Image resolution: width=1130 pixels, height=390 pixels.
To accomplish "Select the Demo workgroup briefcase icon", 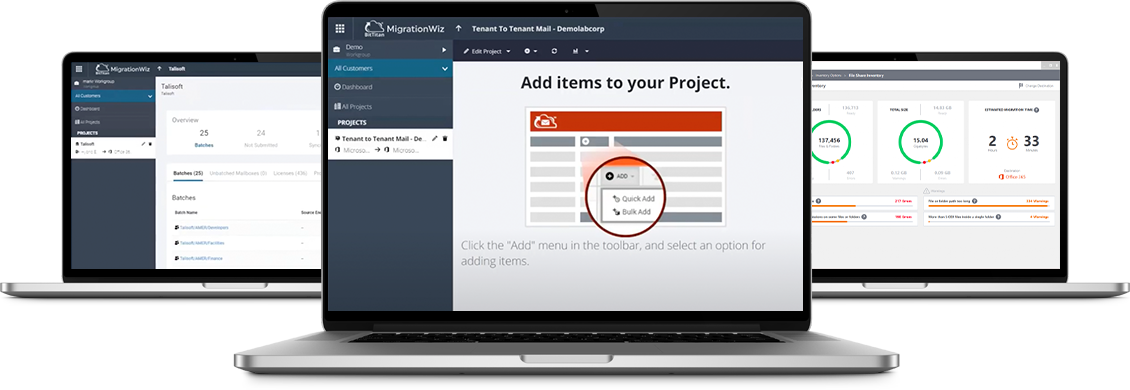I will tap(337, 50).
